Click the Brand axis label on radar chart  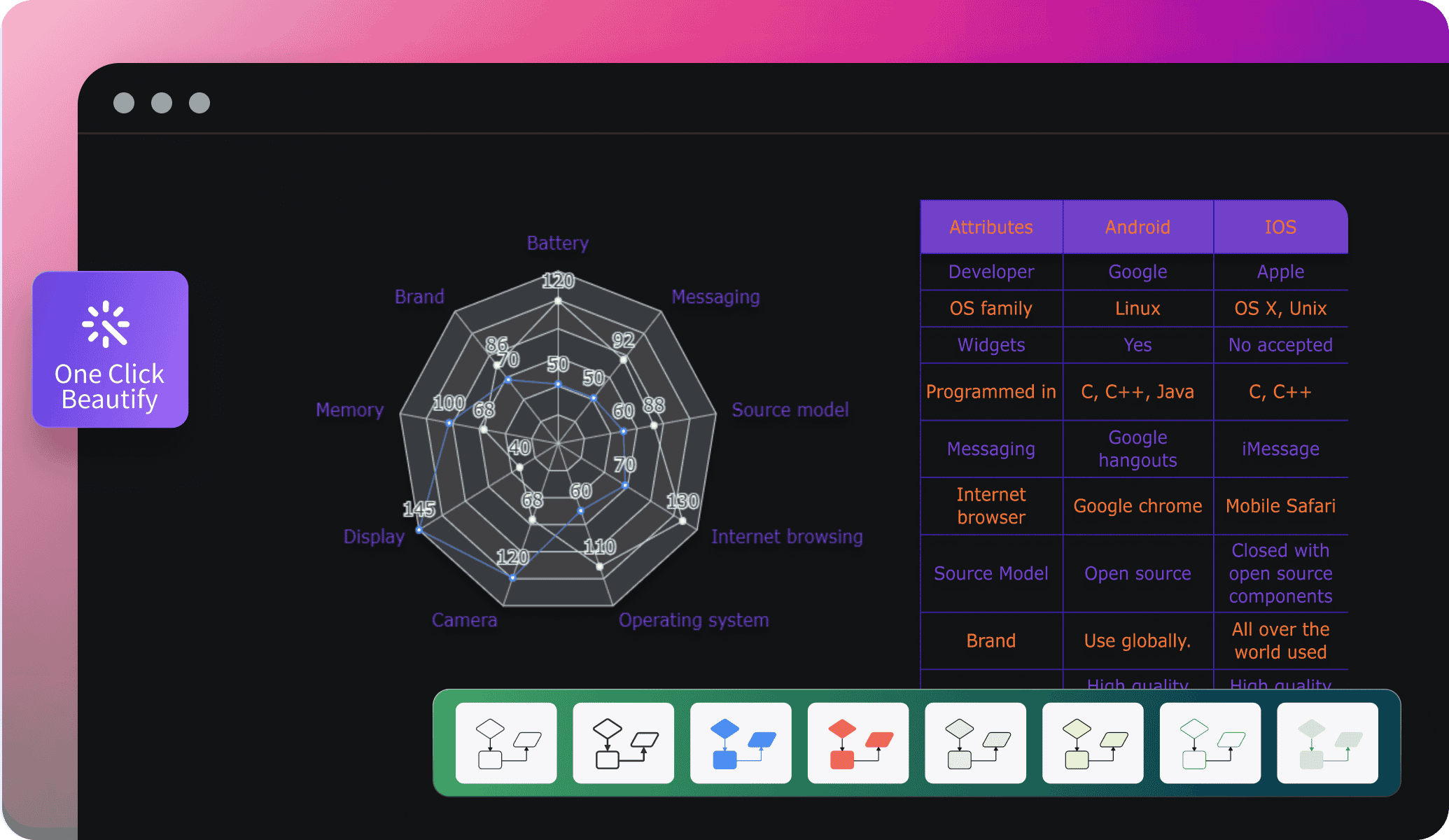(x=419, y=297)
